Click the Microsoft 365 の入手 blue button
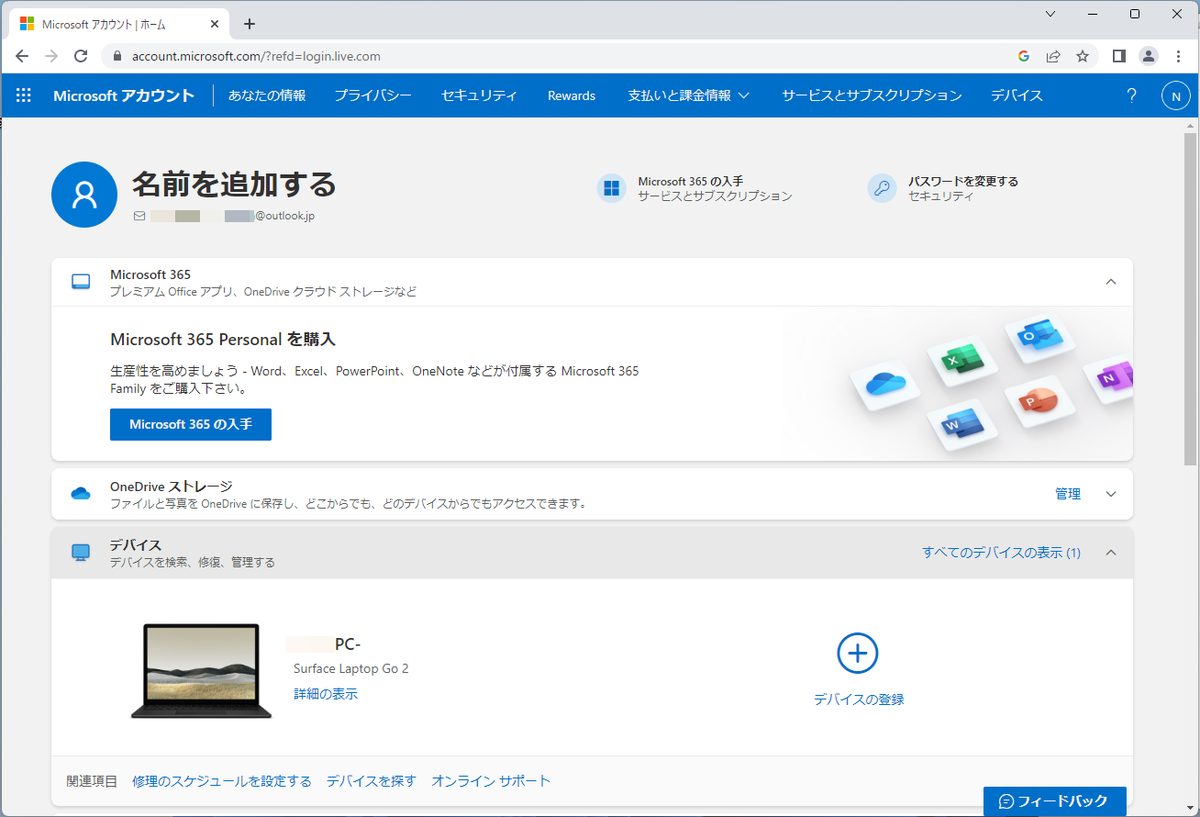Screen dimensions: 1200x817 pos(191,424)
